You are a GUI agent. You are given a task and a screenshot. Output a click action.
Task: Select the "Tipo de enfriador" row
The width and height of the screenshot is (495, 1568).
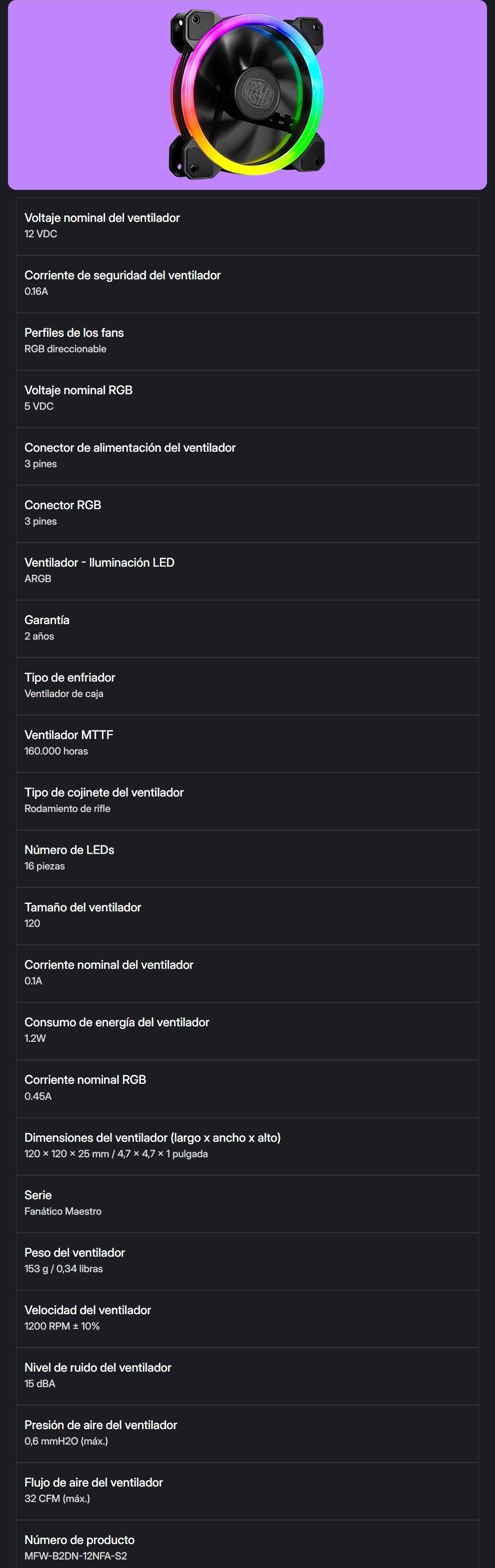click(x=247, y=686)
